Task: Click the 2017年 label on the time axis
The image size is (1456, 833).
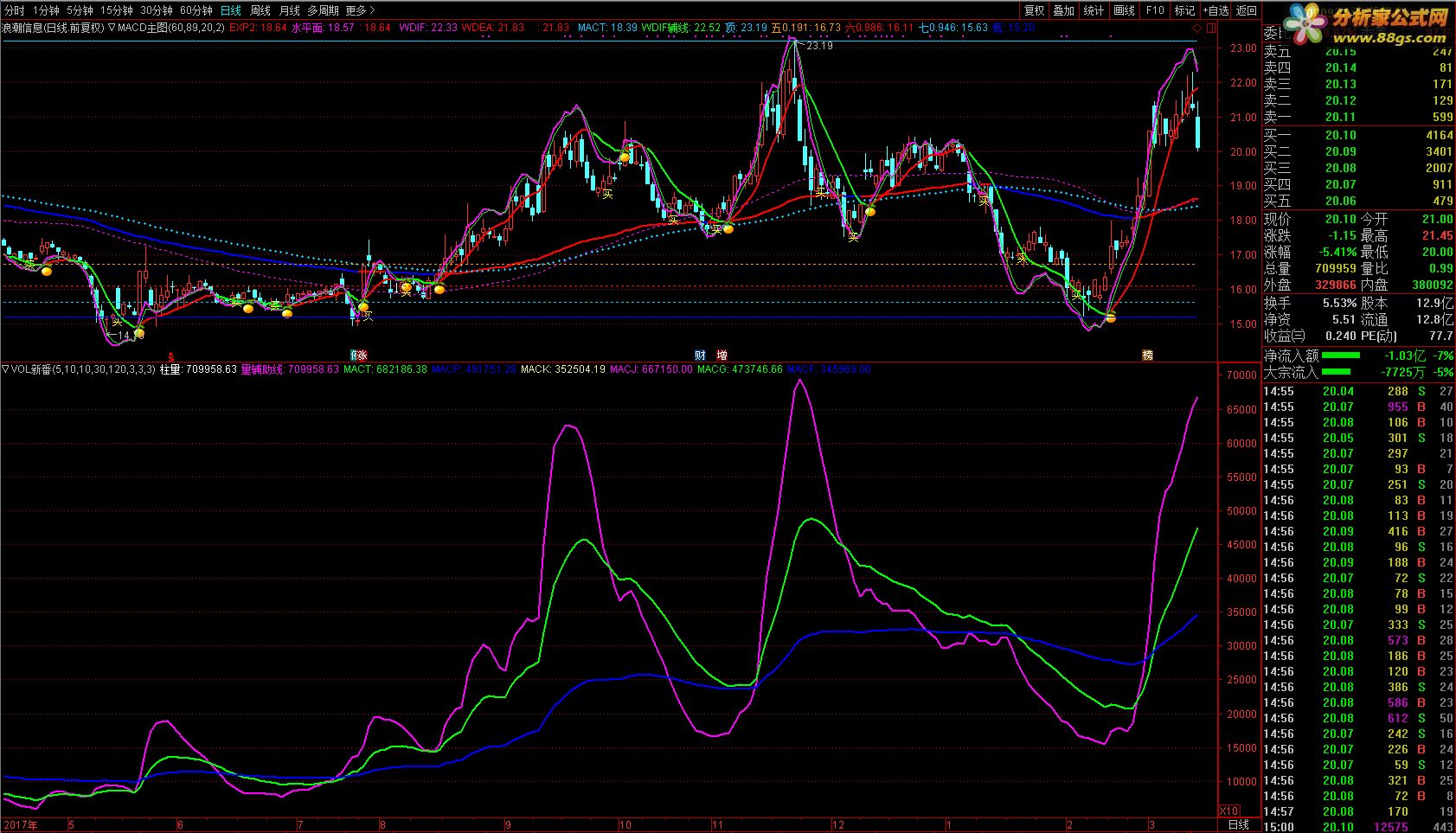Action: (22, 824)
